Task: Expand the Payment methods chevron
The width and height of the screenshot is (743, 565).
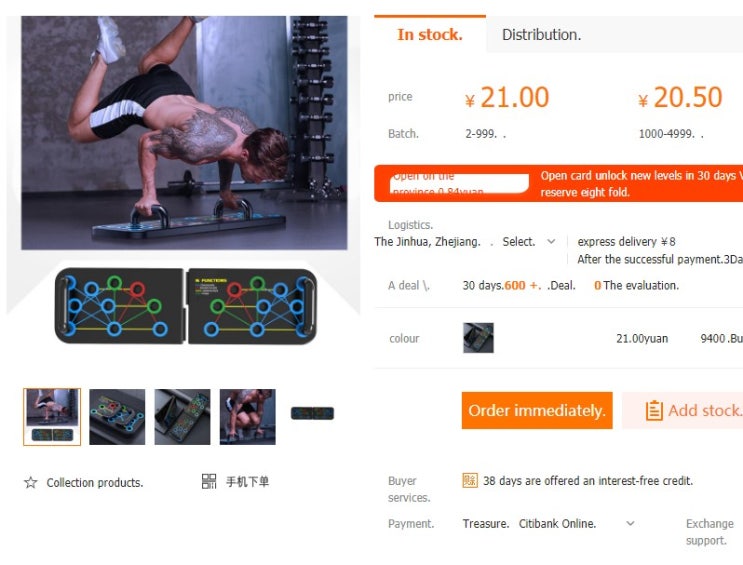Action: 630,523
